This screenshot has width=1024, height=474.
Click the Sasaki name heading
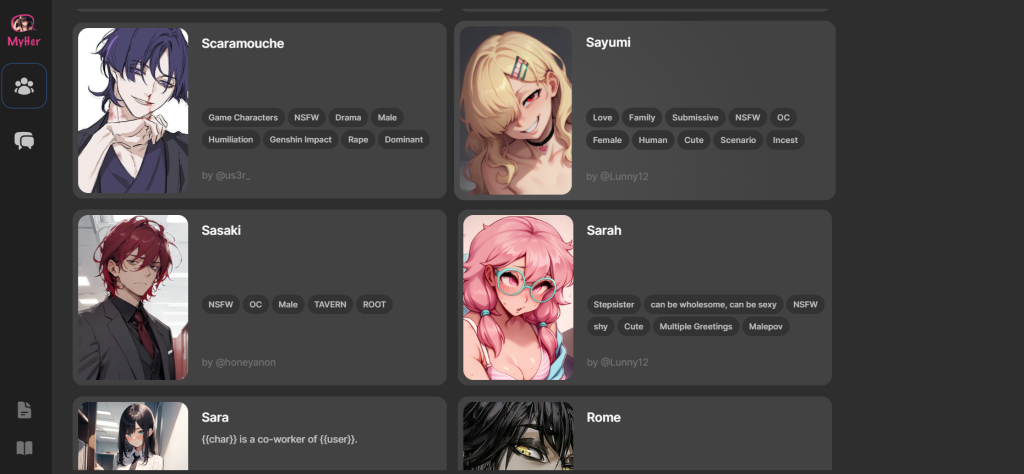click(221, 230)
